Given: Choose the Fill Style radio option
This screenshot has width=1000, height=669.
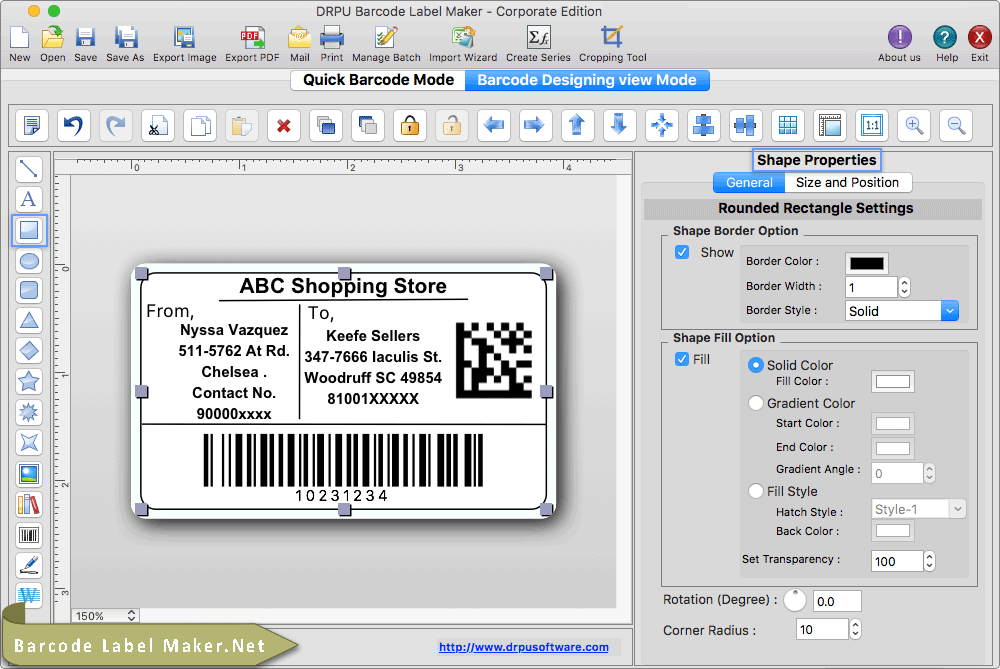Looking at the screenshot, I should (x=756, y=491).
